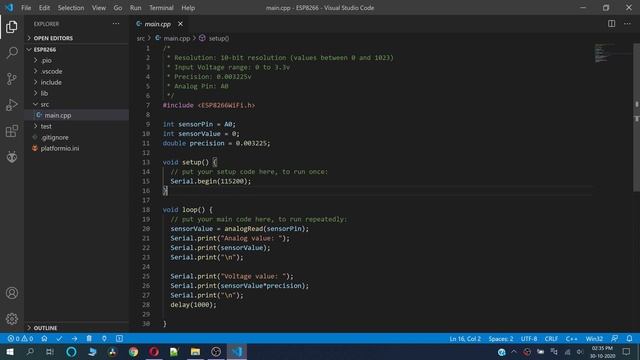Click PlatformIO Serial Monitor plug icon

[x=104, y=338]
